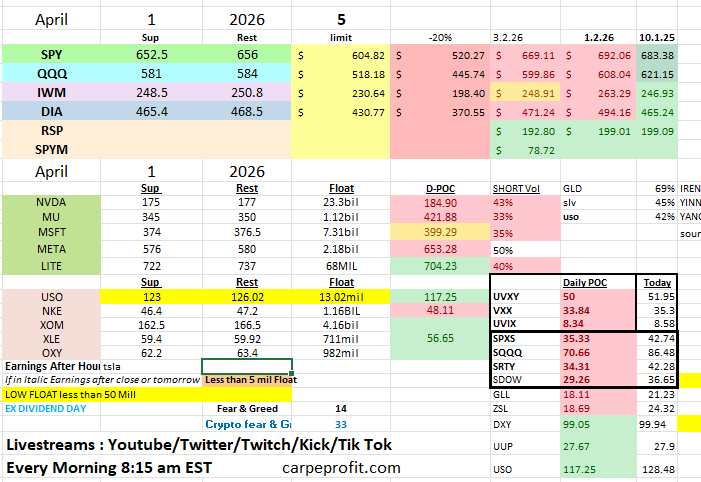Select UVXY daily POC 50
Screen dimensions: 701x482
[598, 296]
